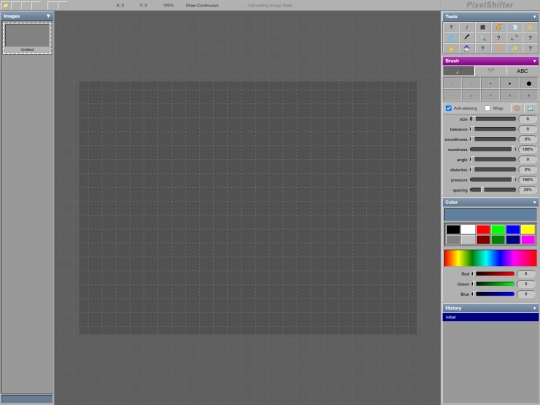Image resolution: width=540 pixels, height=405 pixels.
Task: Pick the bright green color swatch
Action: 498,229
